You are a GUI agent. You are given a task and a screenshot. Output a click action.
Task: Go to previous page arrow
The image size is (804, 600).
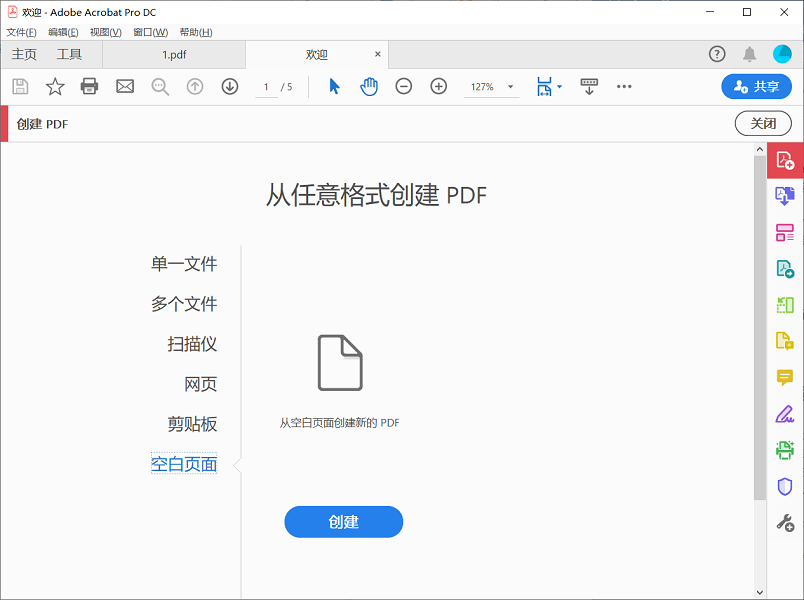195,86
